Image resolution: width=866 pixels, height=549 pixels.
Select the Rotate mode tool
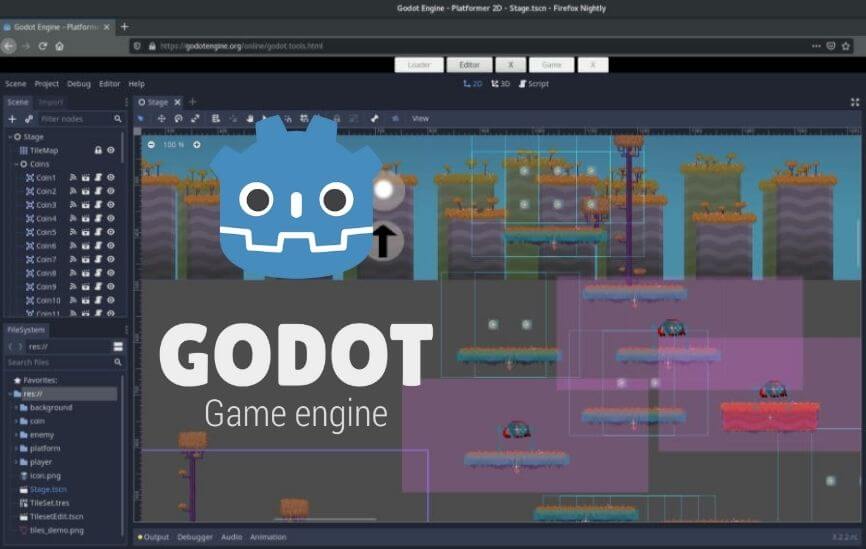[178, 119]
